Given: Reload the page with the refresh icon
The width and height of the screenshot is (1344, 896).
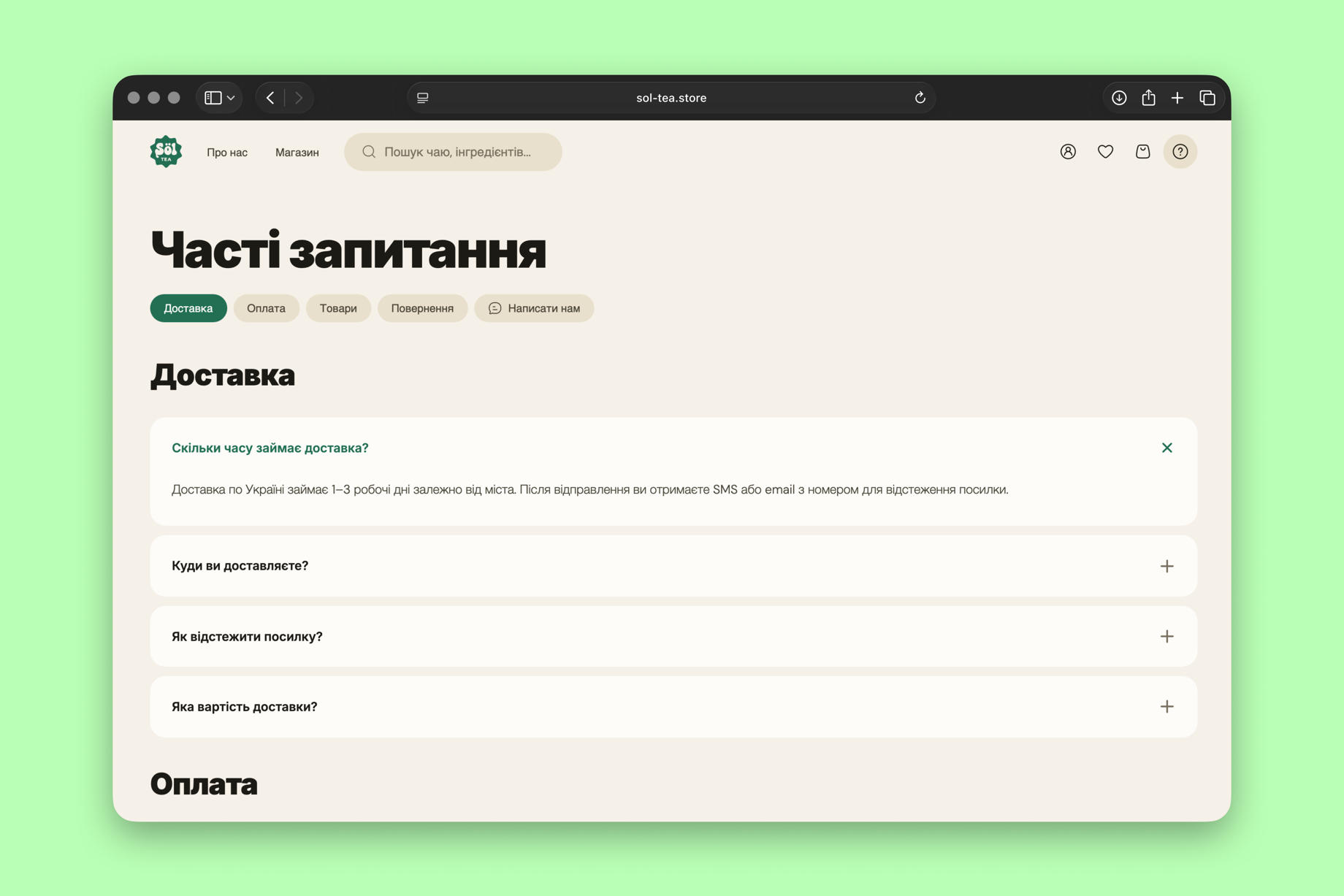Looking at the screenshot, I should (x=920, y=98).
